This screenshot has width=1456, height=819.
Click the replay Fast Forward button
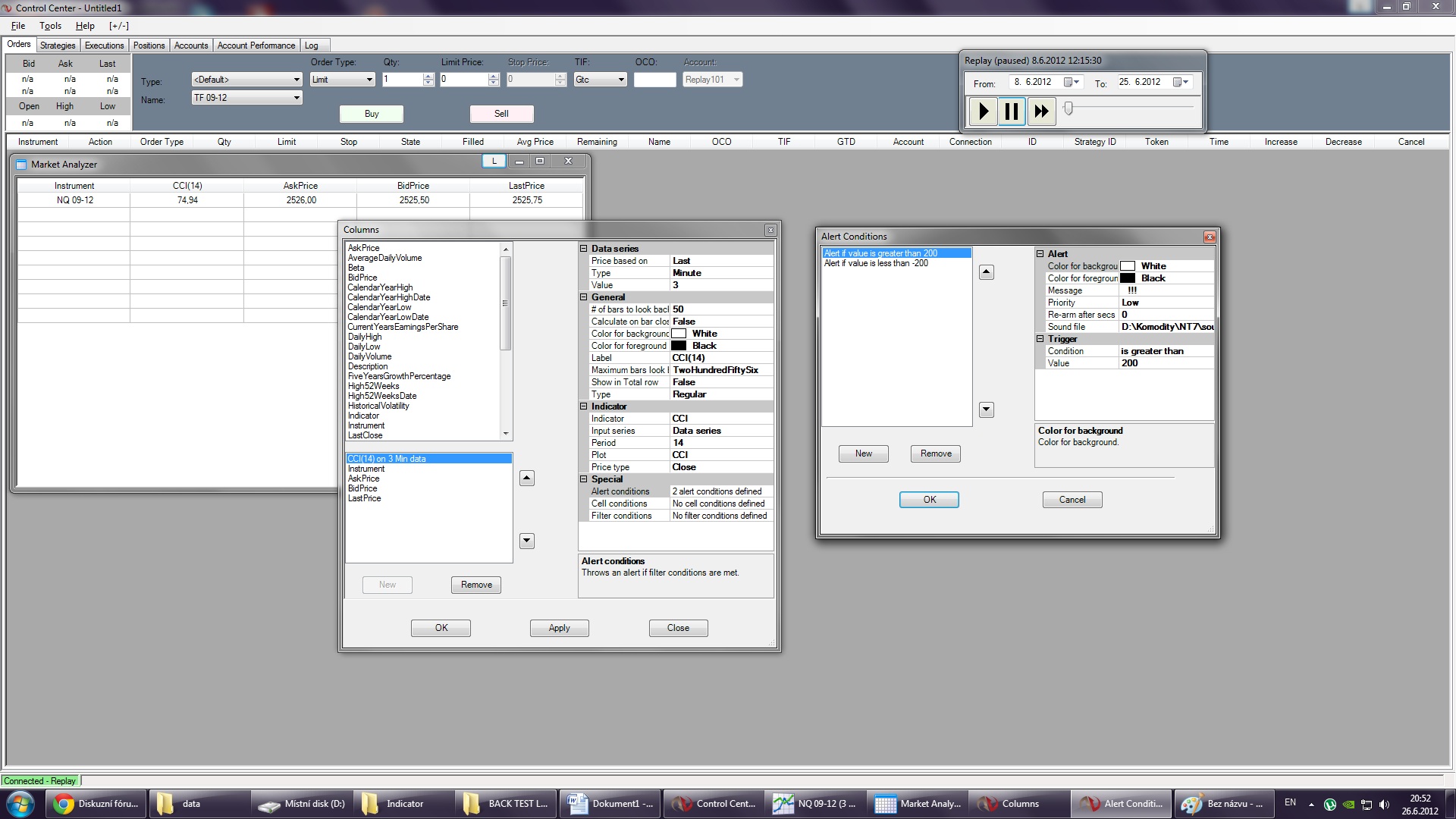click(1041, 111)
